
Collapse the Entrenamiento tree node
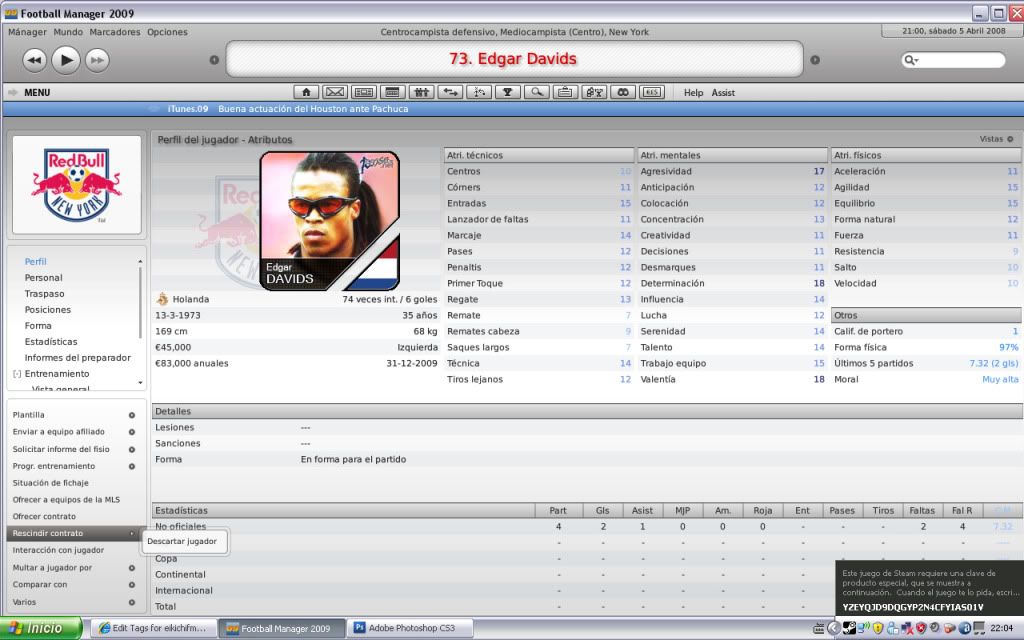[17, 374]
